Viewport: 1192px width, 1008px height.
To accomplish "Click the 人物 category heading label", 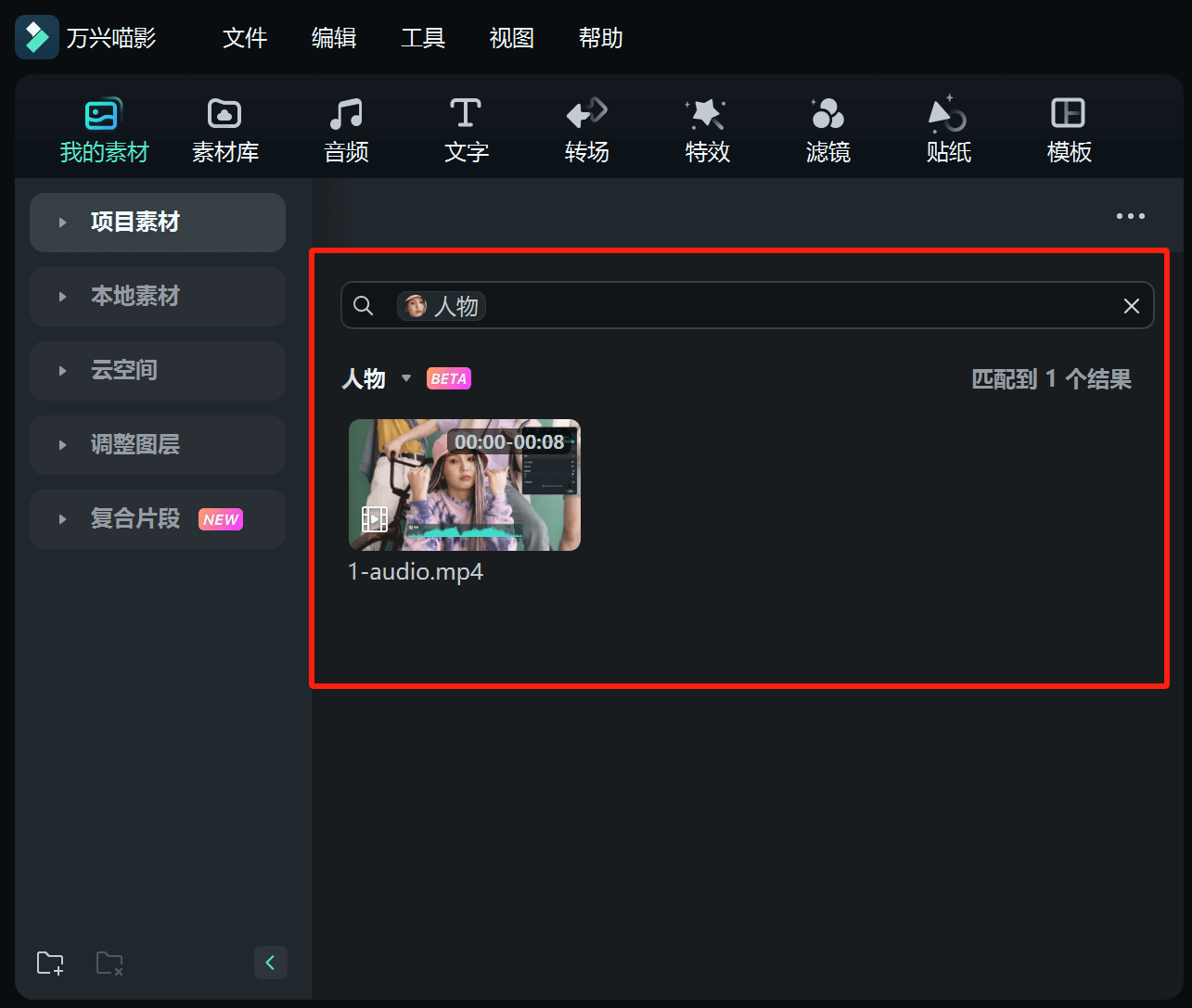I will tap(364, 378).
